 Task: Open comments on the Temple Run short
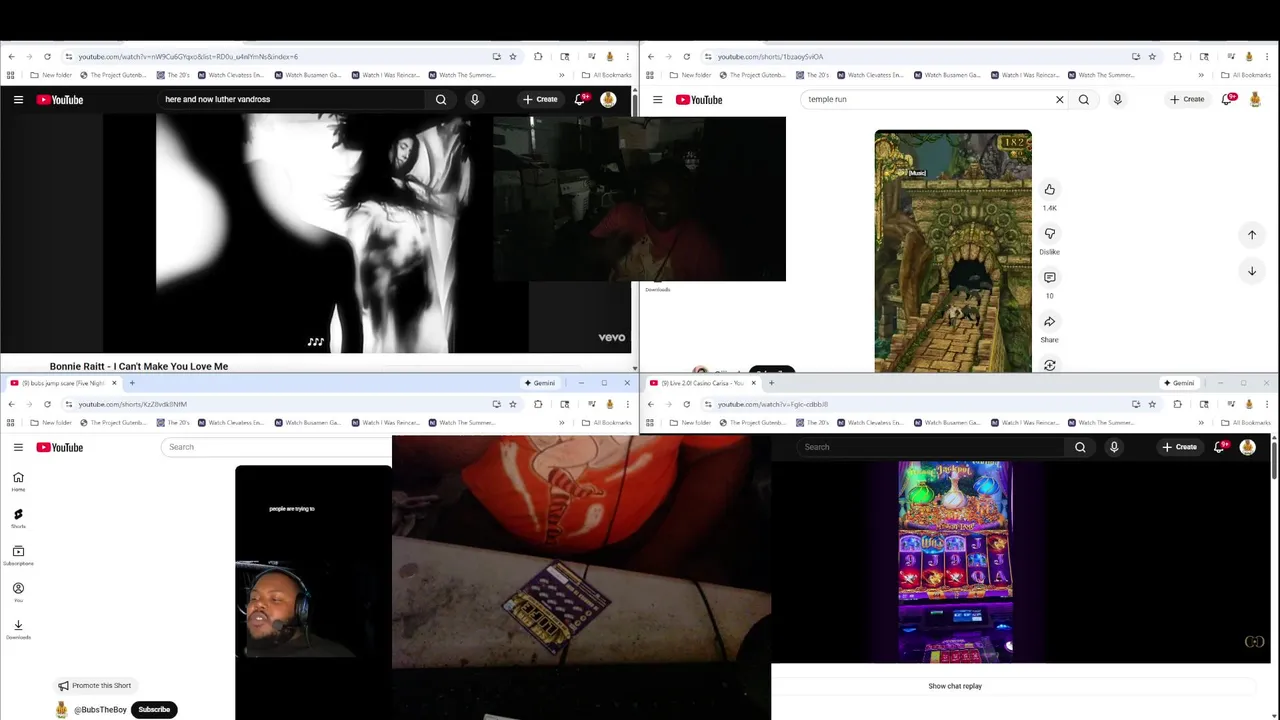(x=1049, y=277)
